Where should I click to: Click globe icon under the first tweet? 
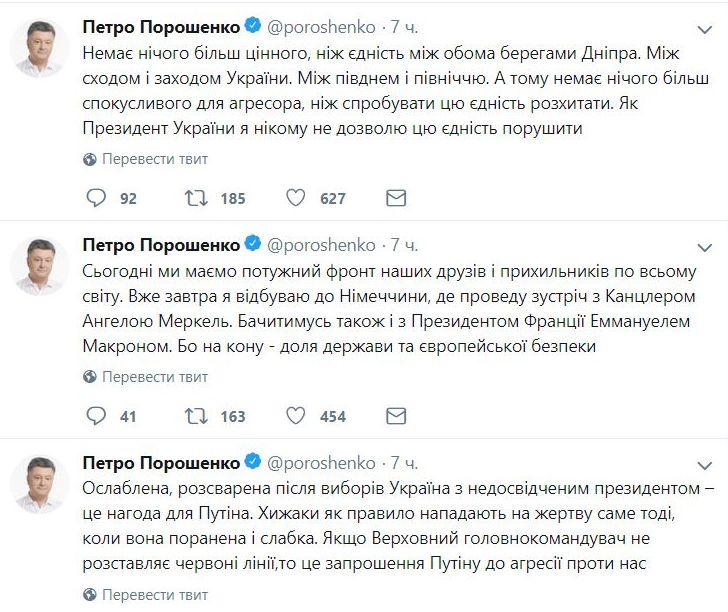pos(90,158)
